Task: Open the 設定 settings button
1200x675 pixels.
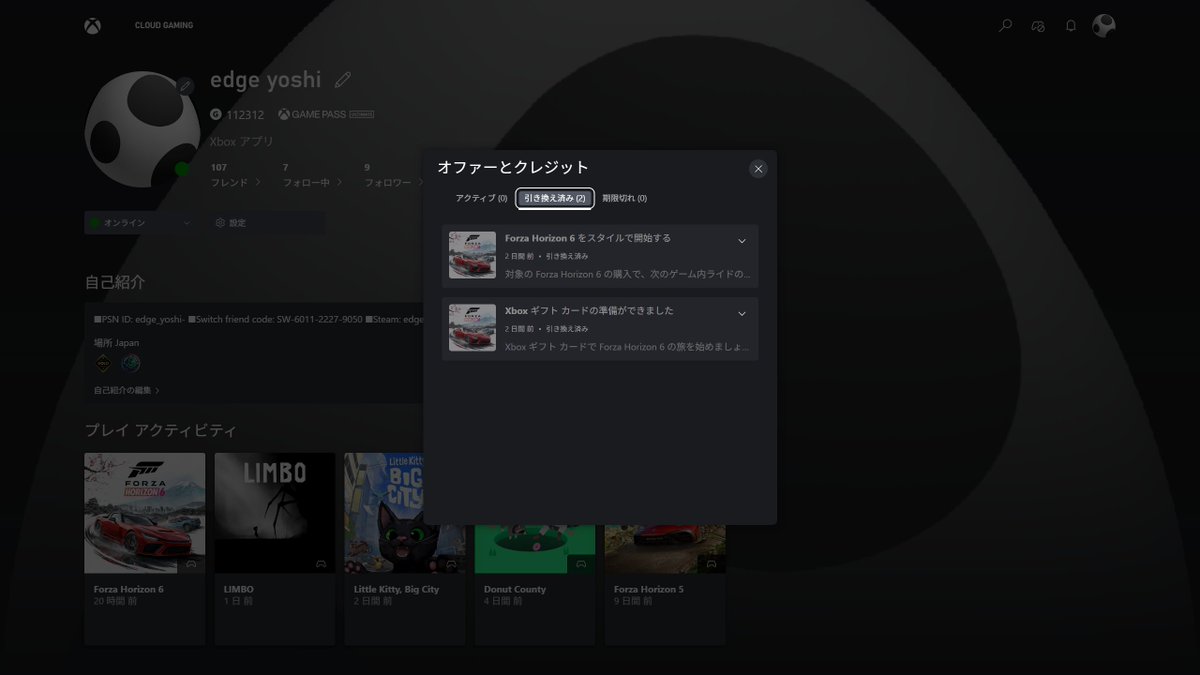Action: pyautogui.click(x=265, y=223)
